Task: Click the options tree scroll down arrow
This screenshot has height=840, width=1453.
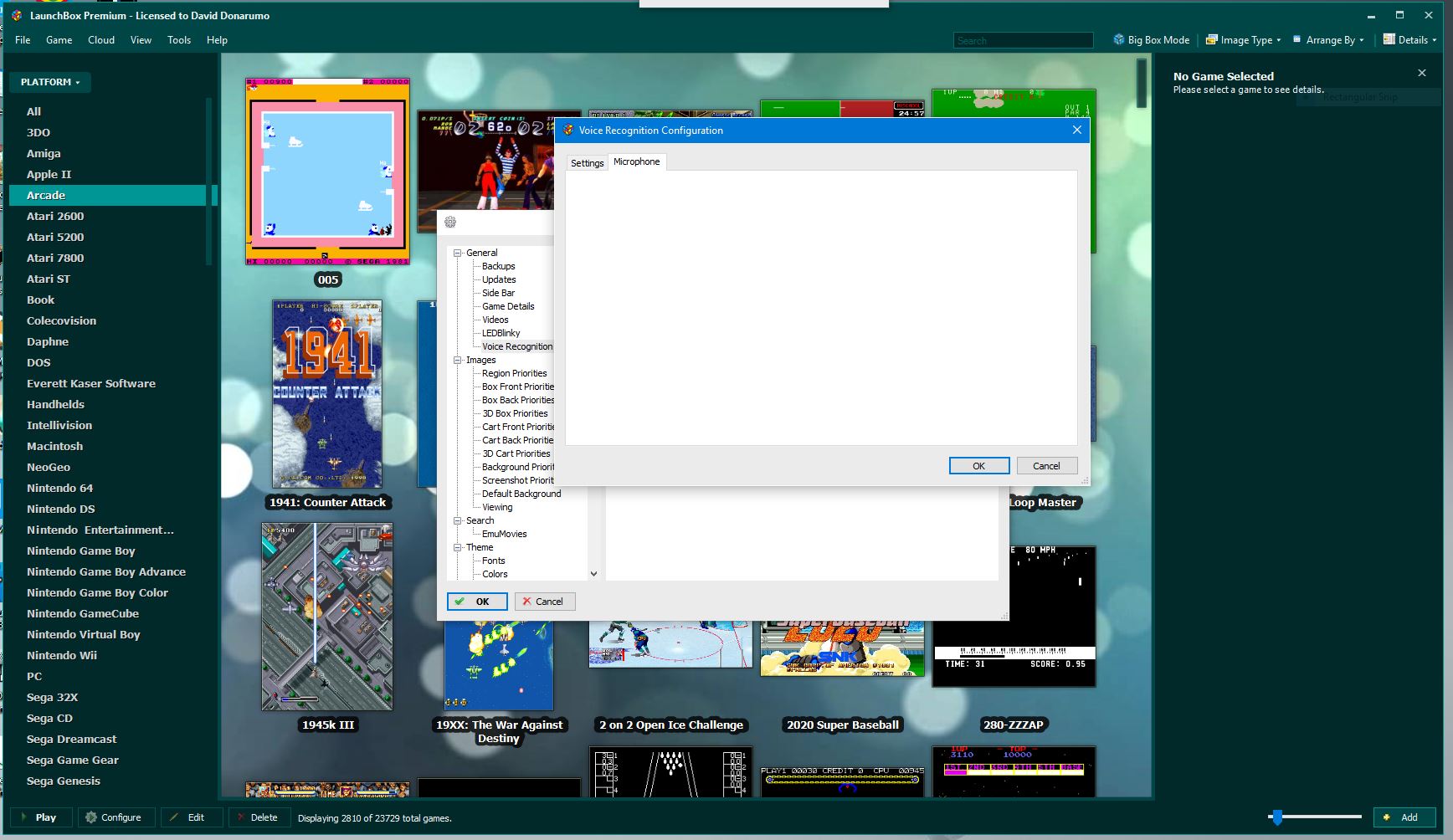Action: (x=593, y=574)
